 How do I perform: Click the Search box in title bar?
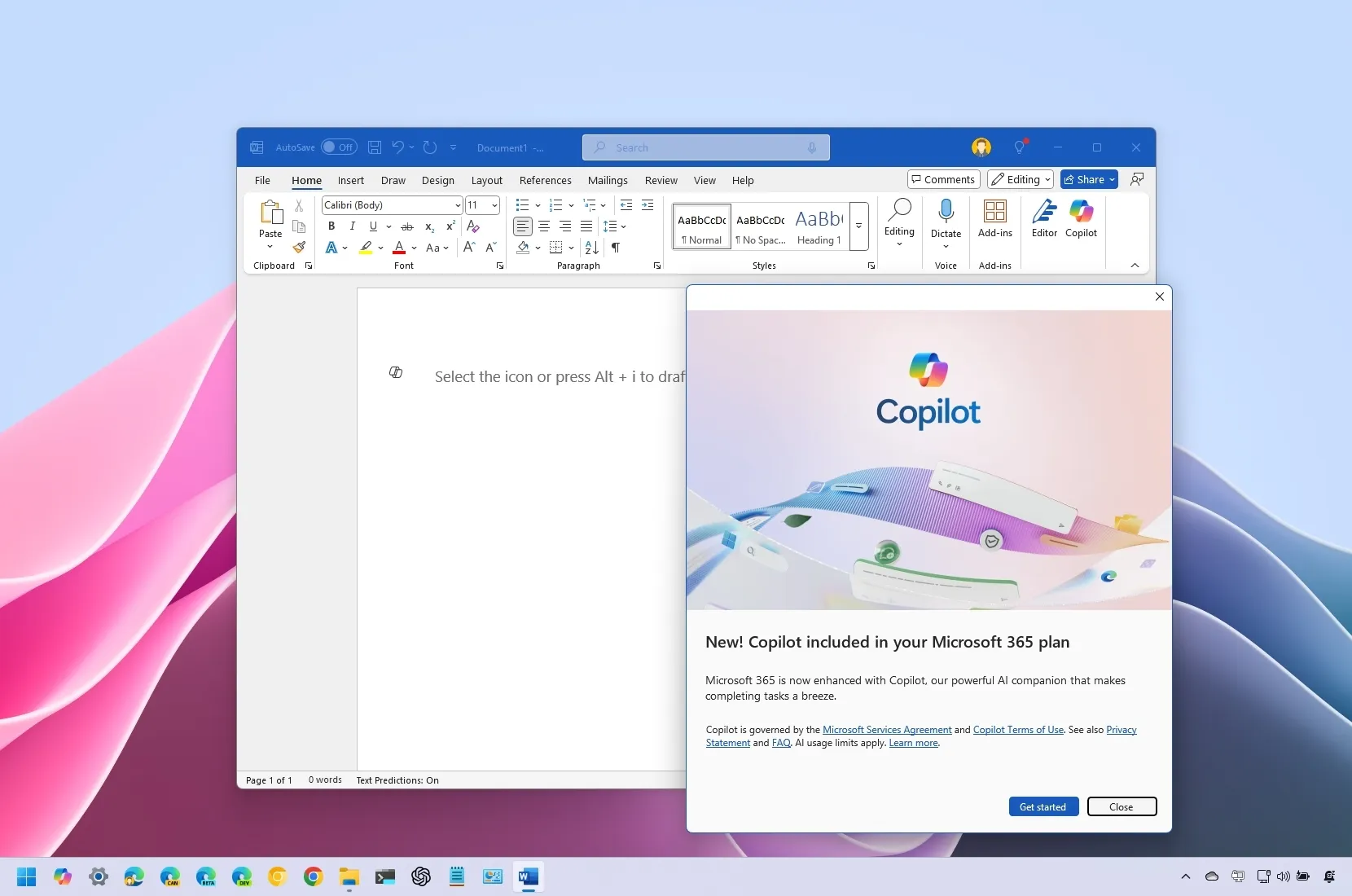(x=706, y=147)
